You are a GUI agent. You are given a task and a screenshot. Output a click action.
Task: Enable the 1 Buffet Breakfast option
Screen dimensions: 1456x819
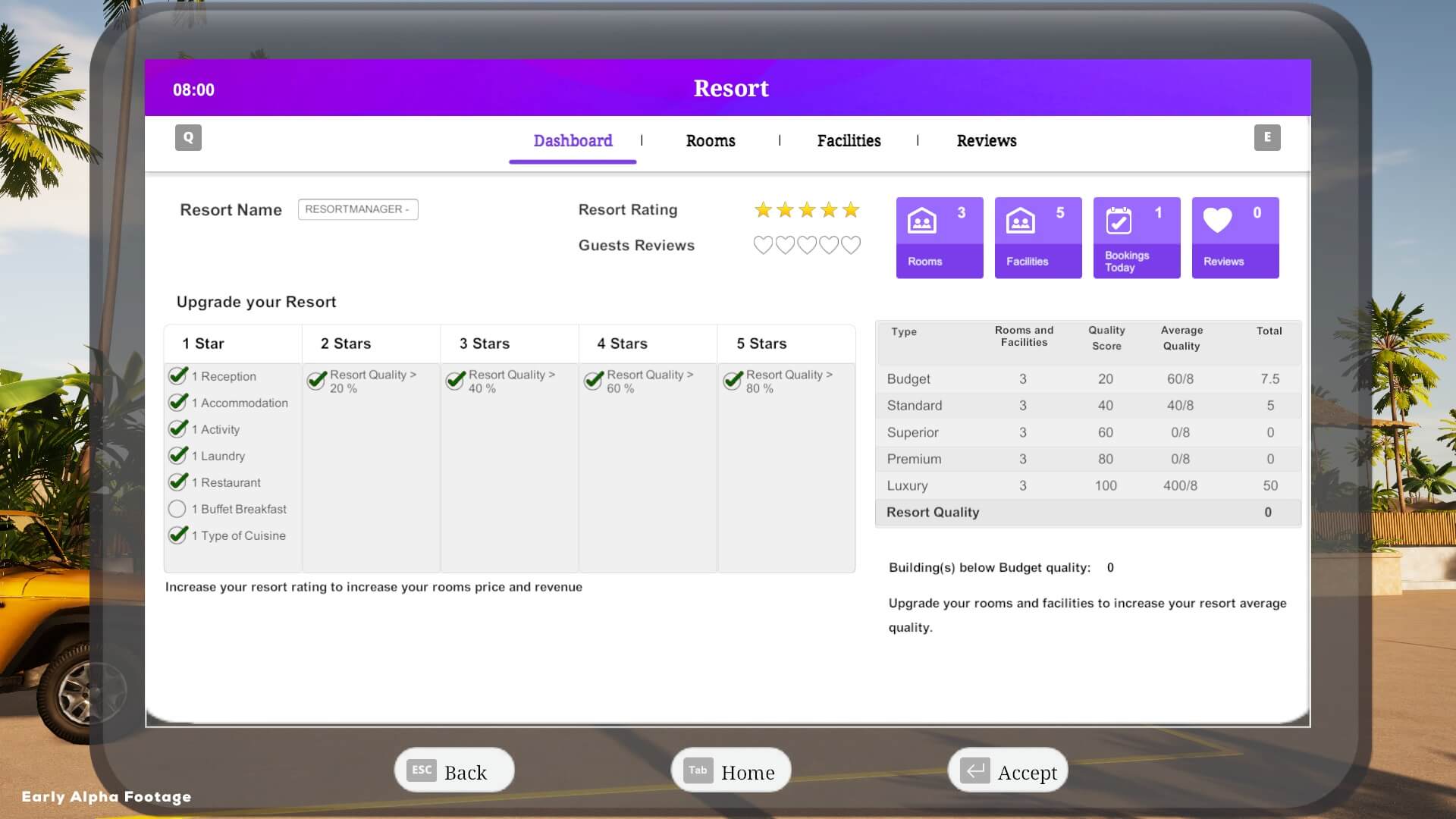pyautogui.click(x=178, y=509)
